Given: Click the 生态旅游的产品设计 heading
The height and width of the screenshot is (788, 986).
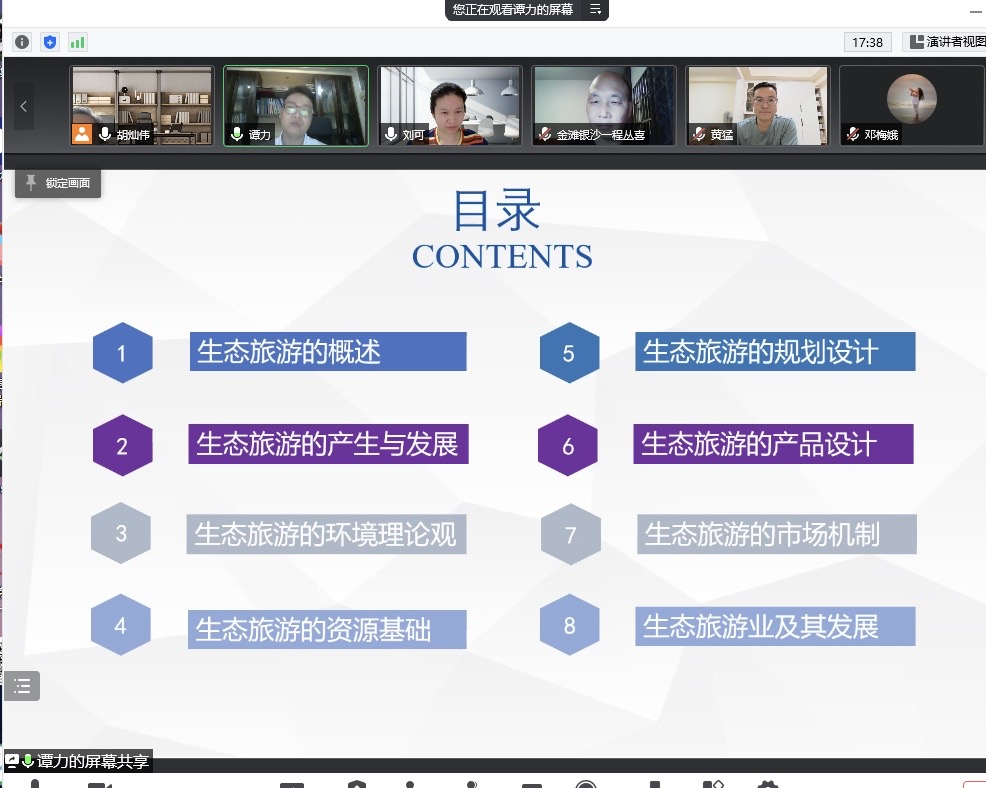Looking at the screenshot, I should point(772,444).
